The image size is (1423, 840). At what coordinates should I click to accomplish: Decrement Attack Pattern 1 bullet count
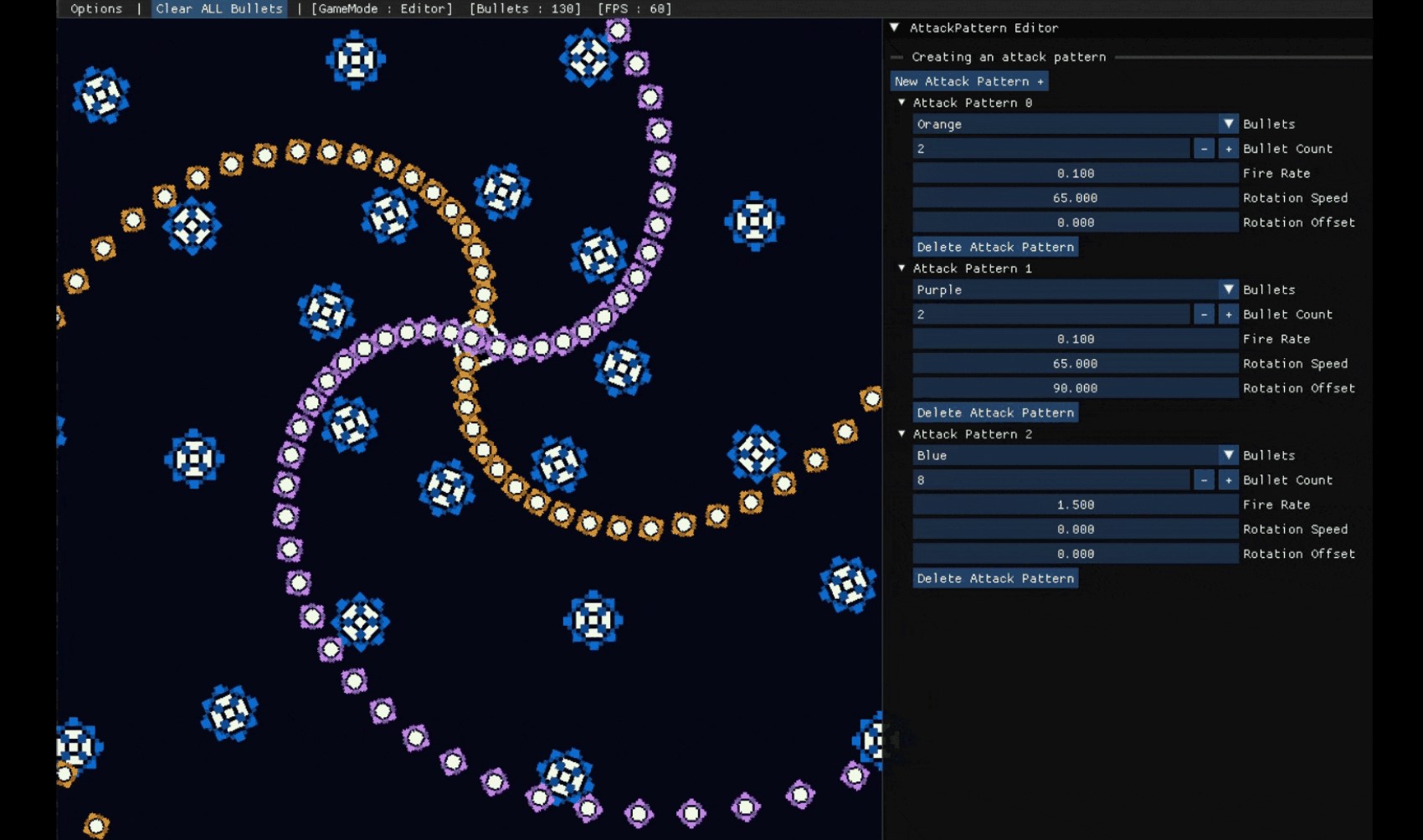coord(1204,315)
